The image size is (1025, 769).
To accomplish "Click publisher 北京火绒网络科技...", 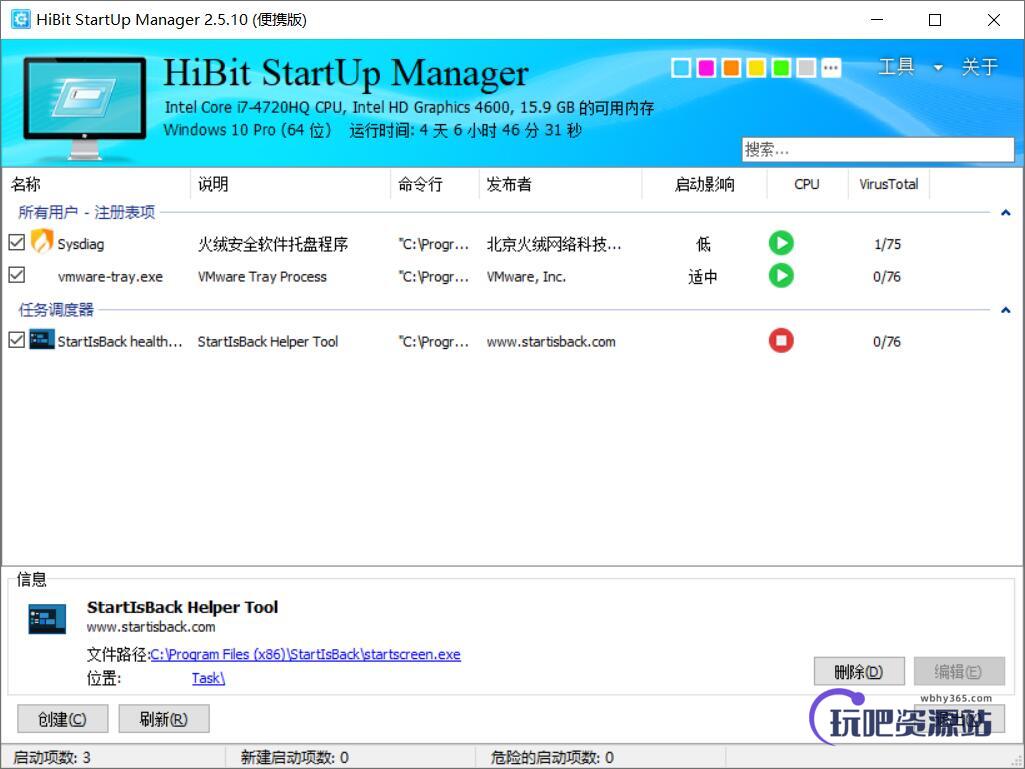I will 554,245.
